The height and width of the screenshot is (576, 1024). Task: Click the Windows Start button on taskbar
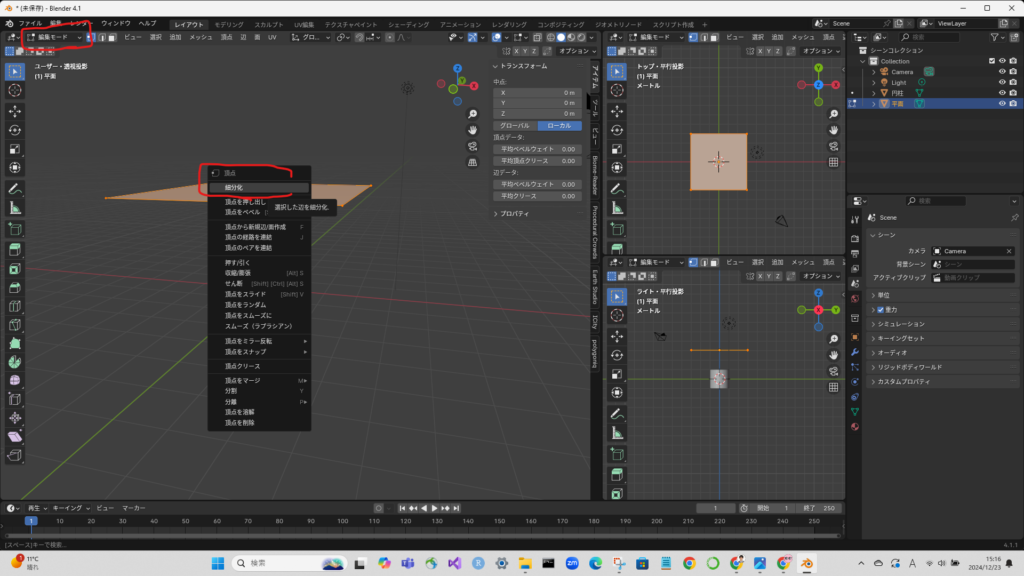tap(217, 563)
